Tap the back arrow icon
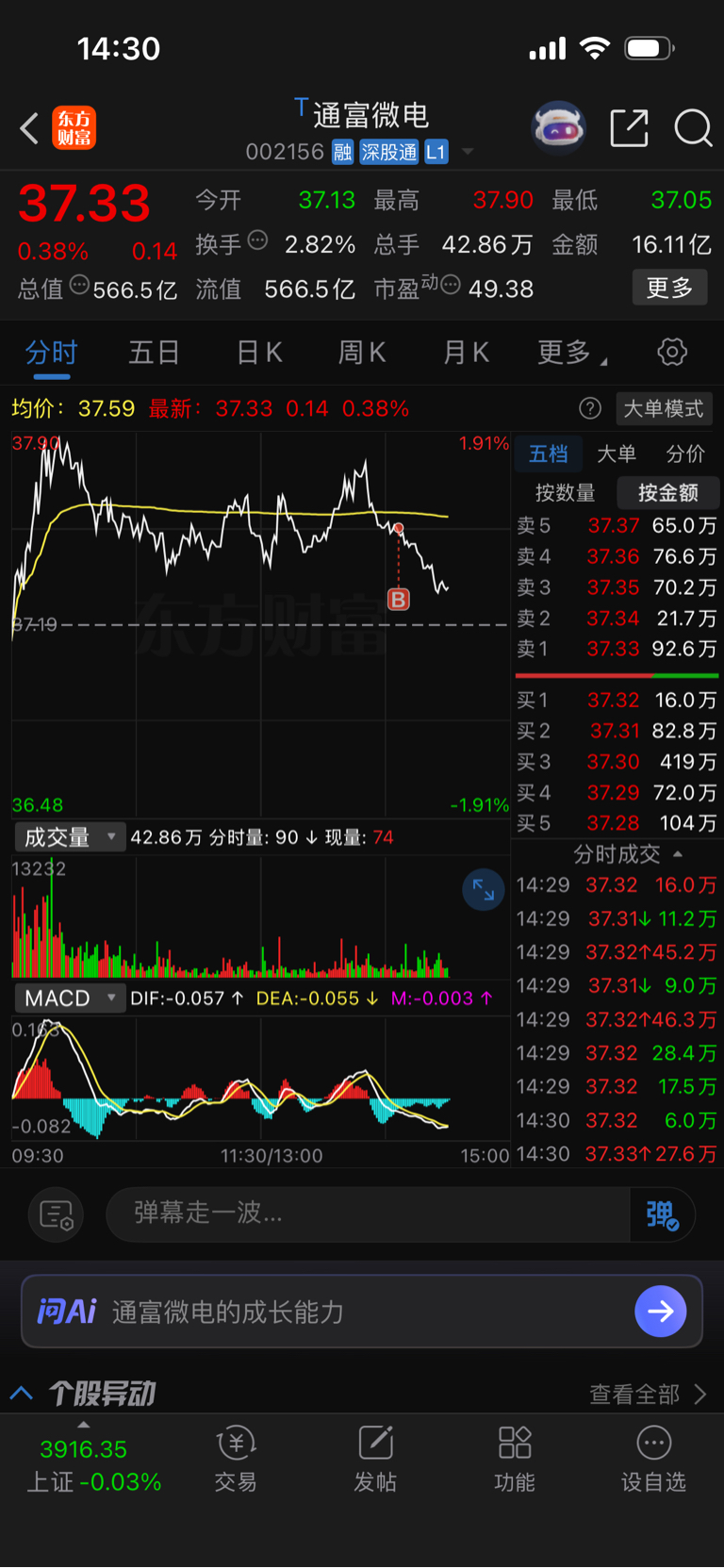Viewport: 724px width, 1568px height. [29, 128]
